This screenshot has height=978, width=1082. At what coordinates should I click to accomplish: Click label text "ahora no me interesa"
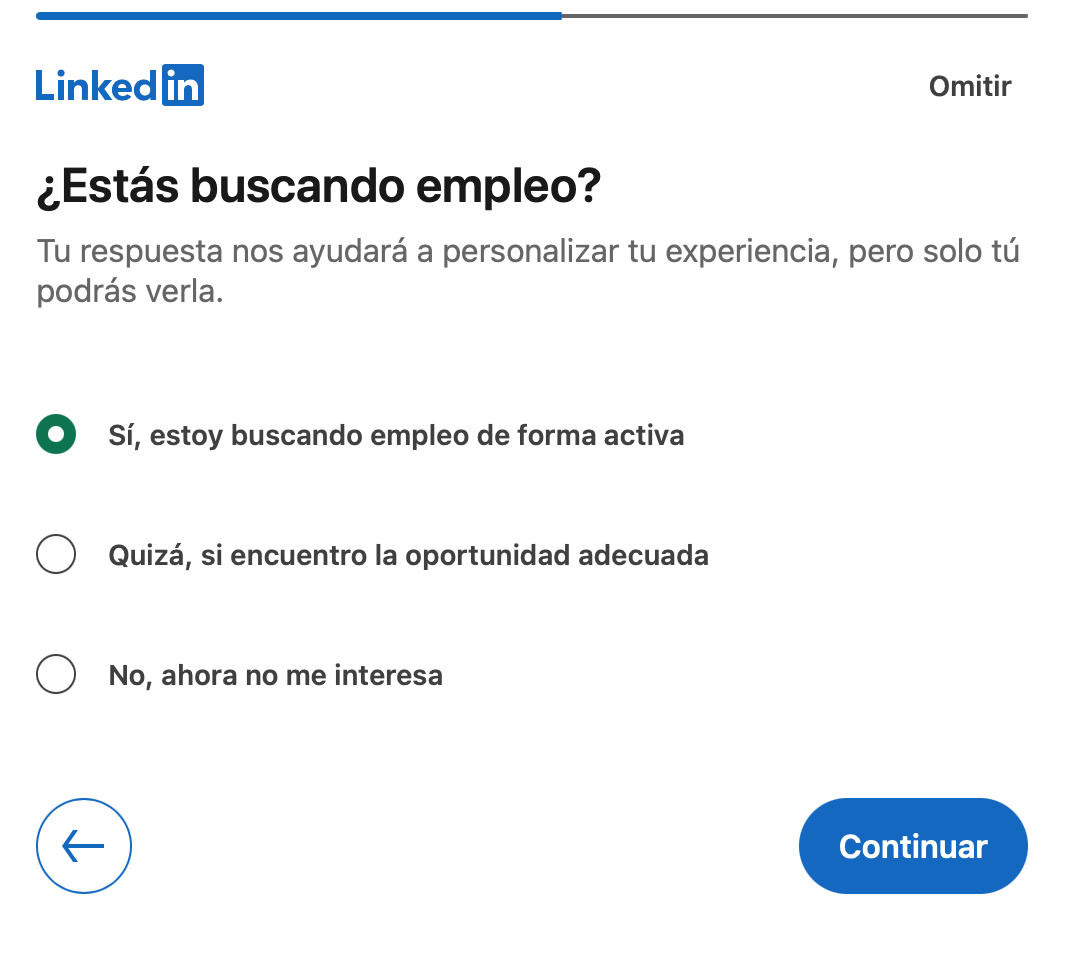(302, 676)
